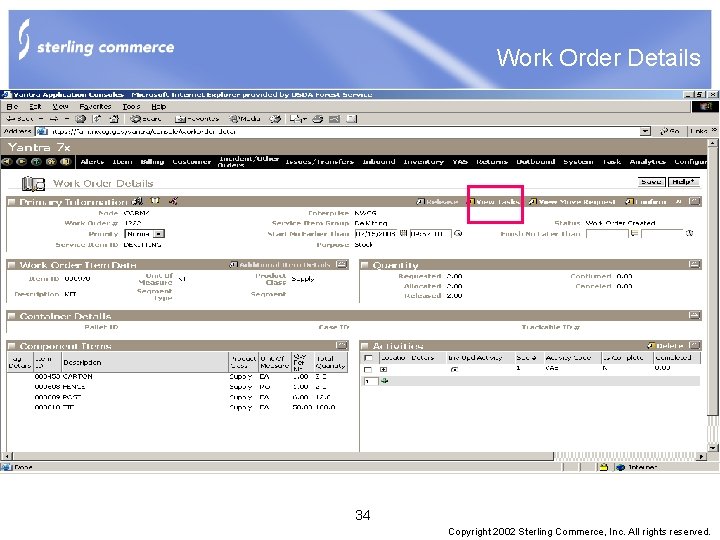Collapse Quantity panel corner icon
720x540 pixels.
coord(695,264)
